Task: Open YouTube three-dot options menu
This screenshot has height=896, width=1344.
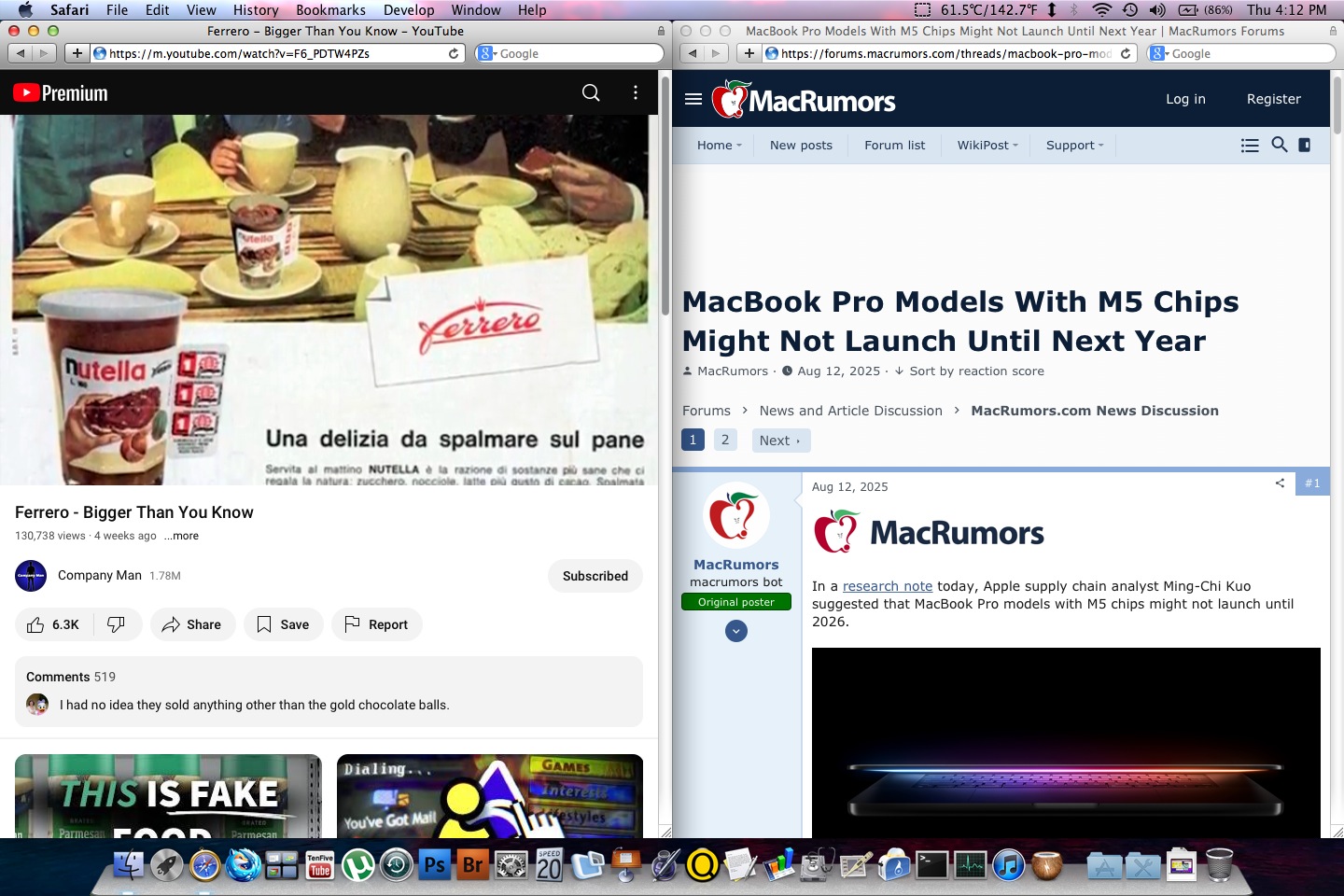Action: (636, 92)
